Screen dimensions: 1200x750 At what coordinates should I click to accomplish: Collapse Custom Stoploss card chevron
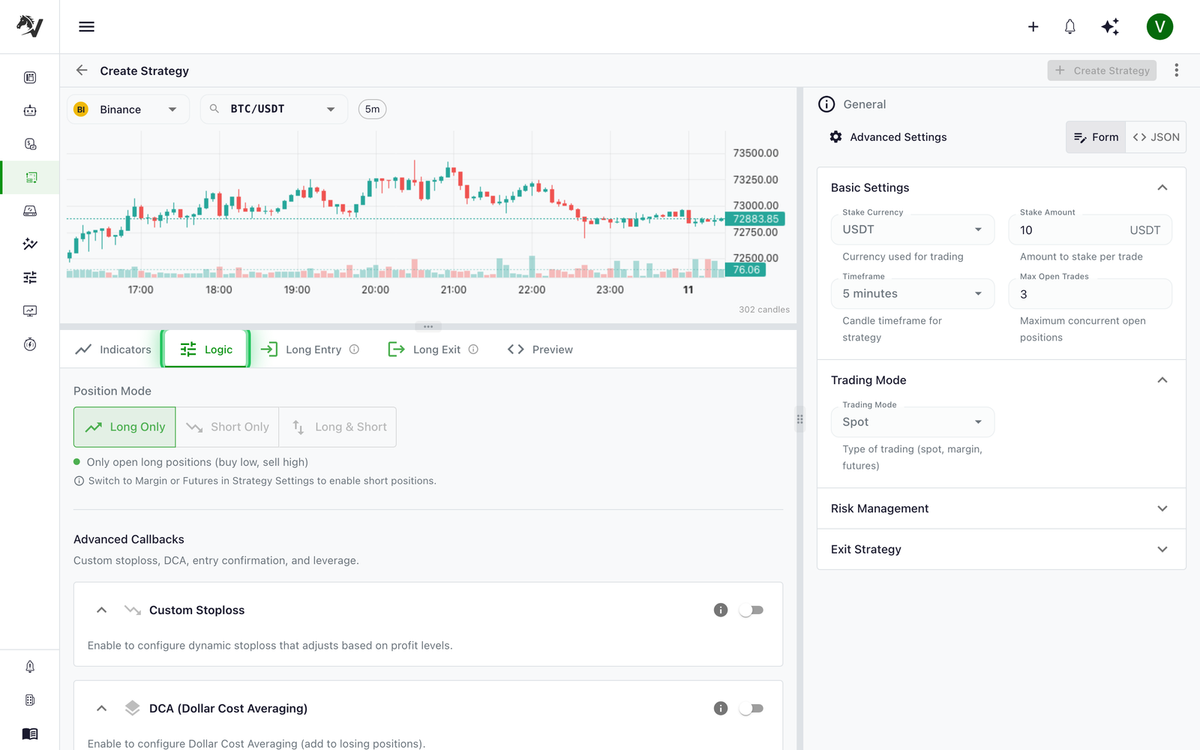point(101,610)
